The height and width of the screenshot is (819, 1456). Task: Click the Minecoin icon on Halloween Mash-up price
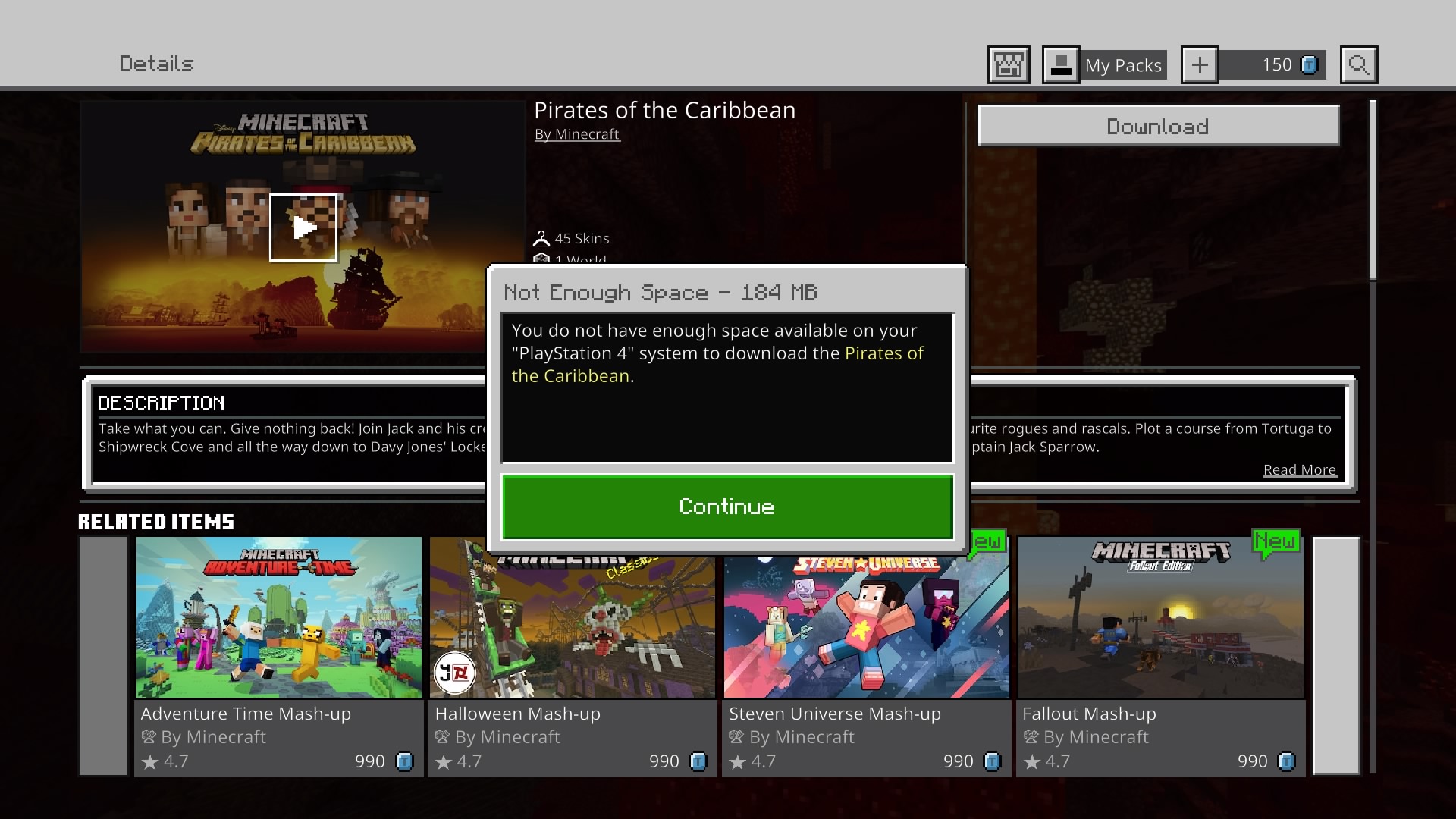(x=698, y=761)
